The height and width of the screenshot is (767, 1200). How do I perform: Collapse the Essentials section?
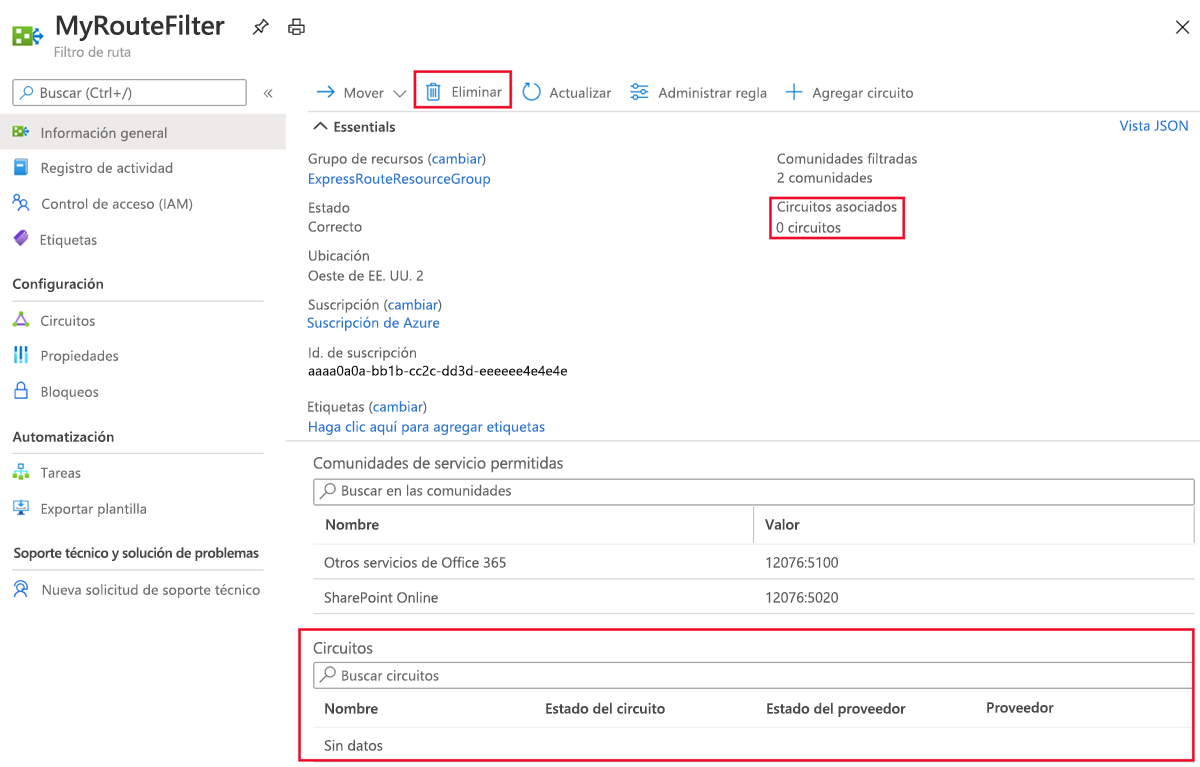pyautogui.click(x=321, y=127)
